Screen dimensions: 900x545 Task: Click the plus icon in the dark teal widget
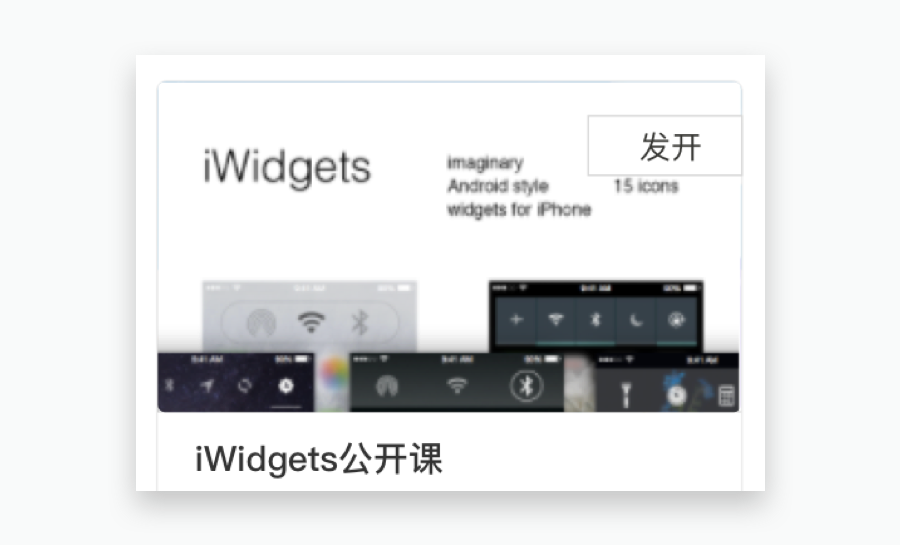516,320
